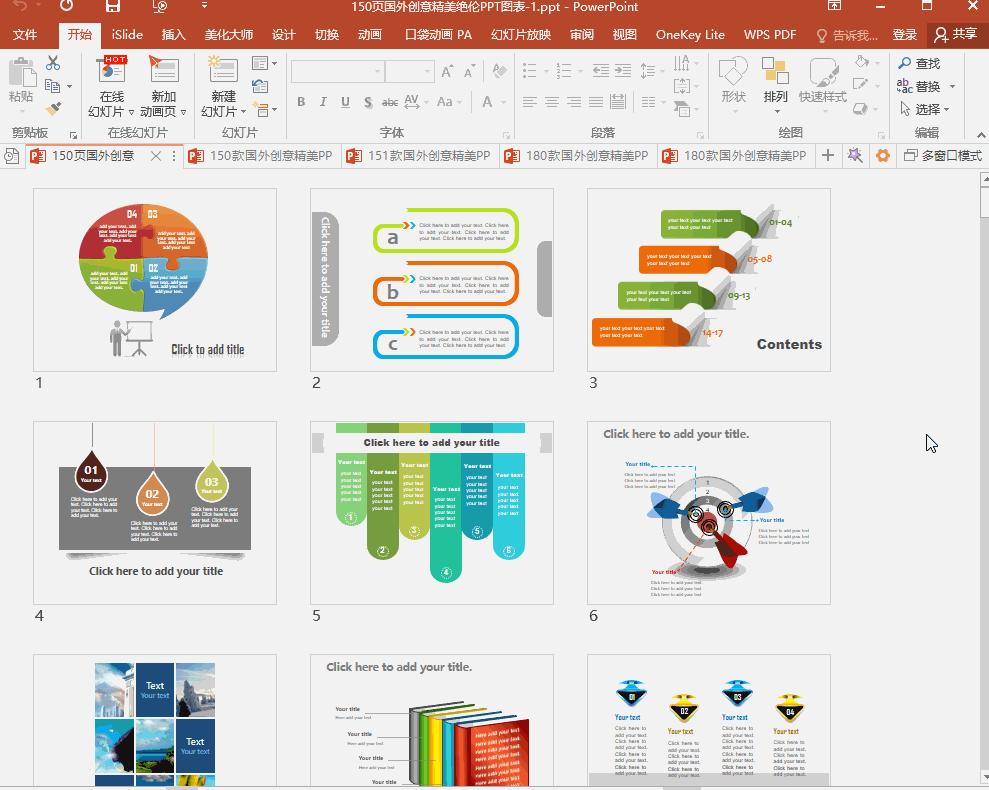Click the Paste clipboard icon
Image resolution: width=989 pixels, height=790 pixels.
(21, 73)
